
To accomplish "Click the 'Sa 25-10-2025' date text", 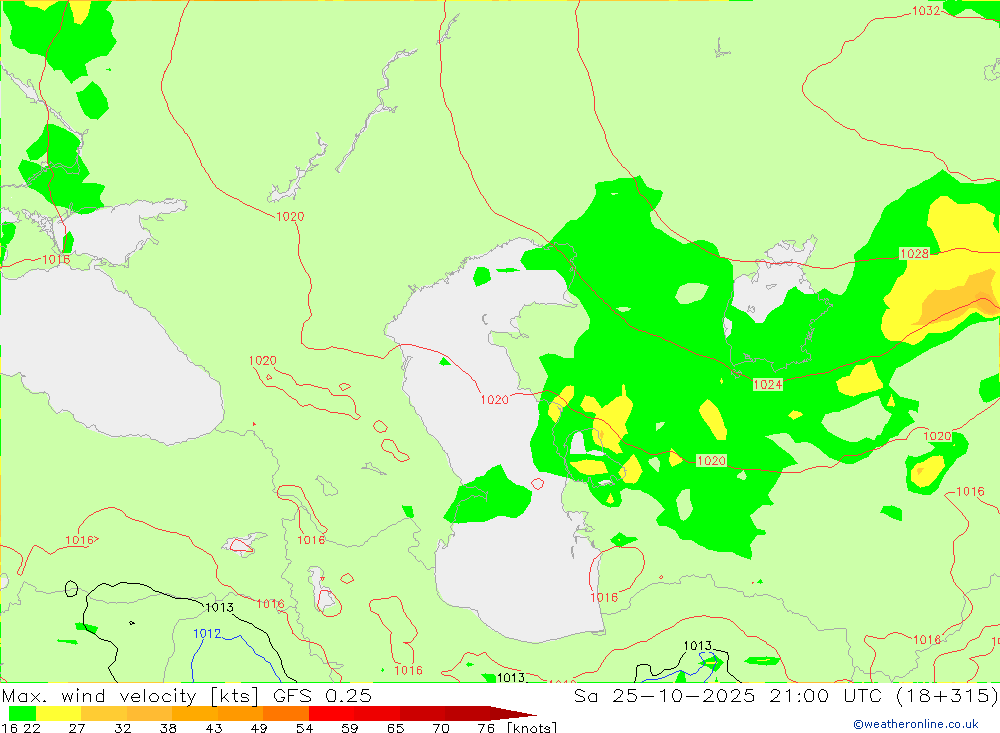I will 665,695.
